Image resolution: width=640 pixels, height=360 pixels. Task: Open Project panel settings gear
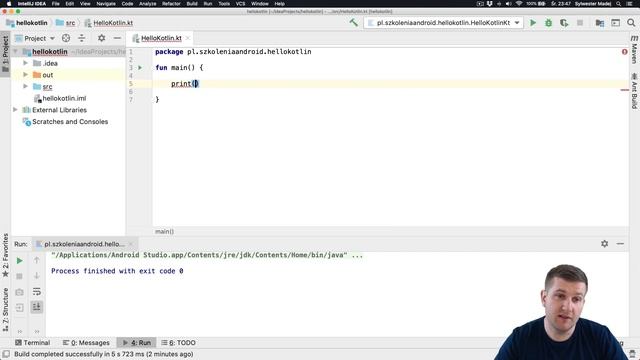click(101, 38)
